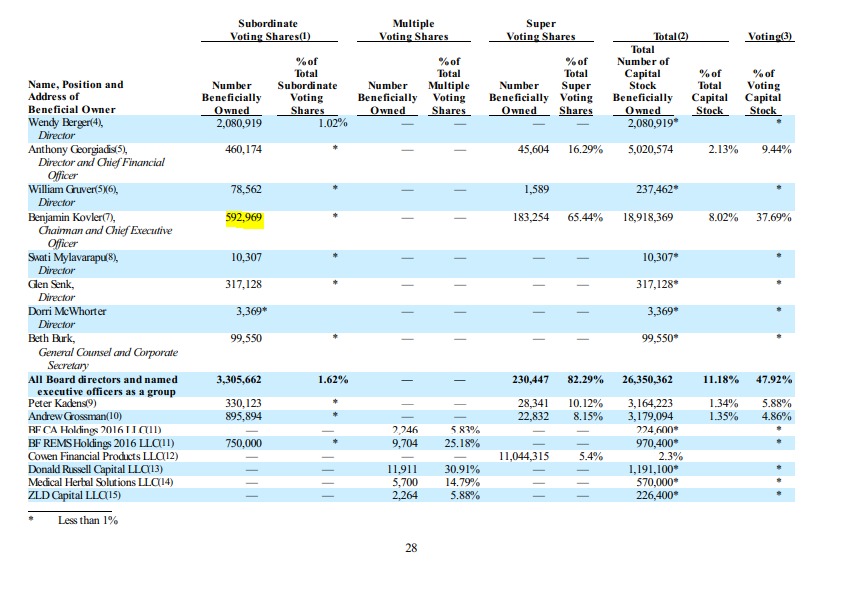Click the Subordinate Voting Shares column header

tap(267, 30)
